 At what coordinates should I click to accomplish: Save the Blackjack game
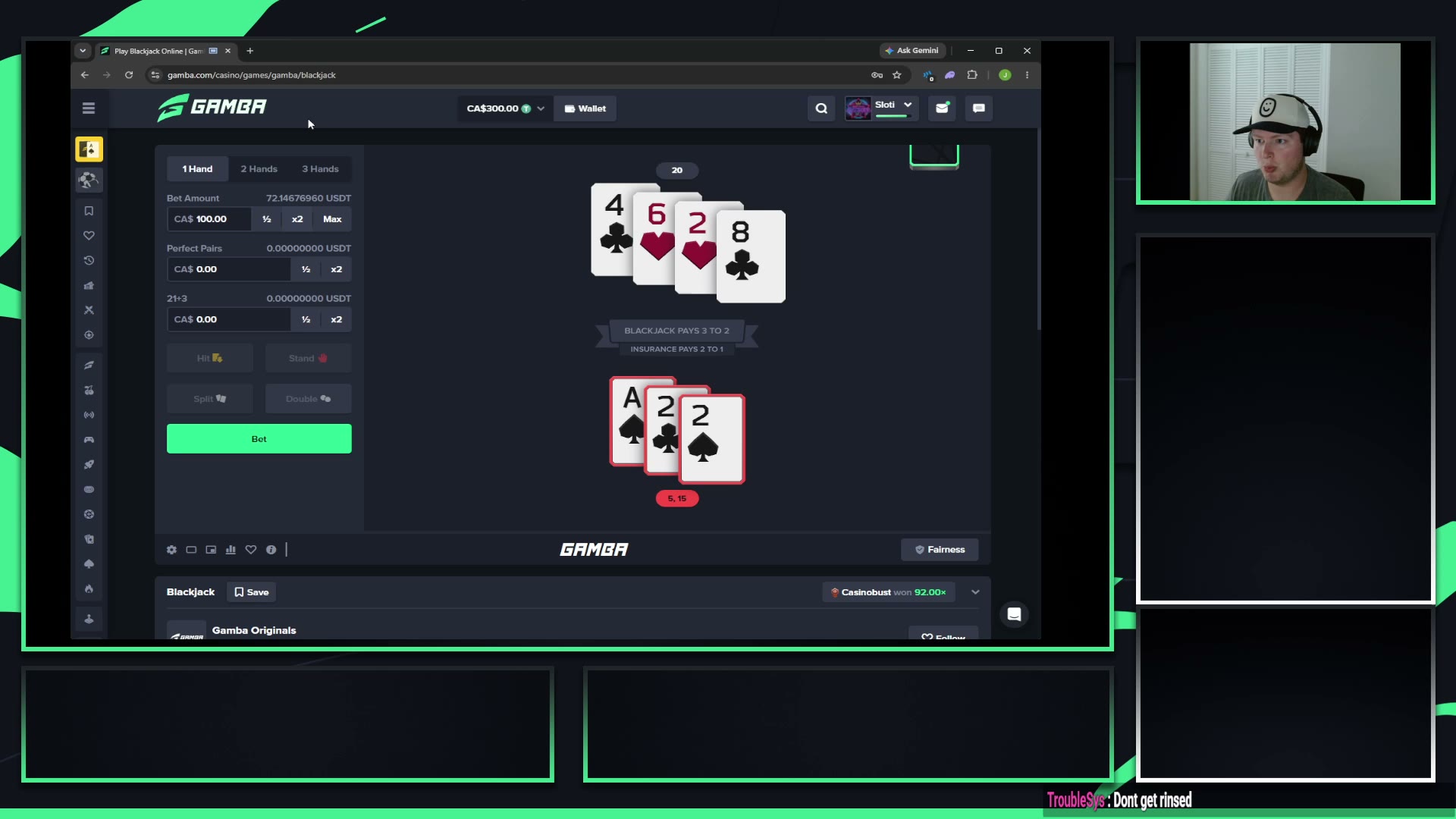(x=251, y=592)
